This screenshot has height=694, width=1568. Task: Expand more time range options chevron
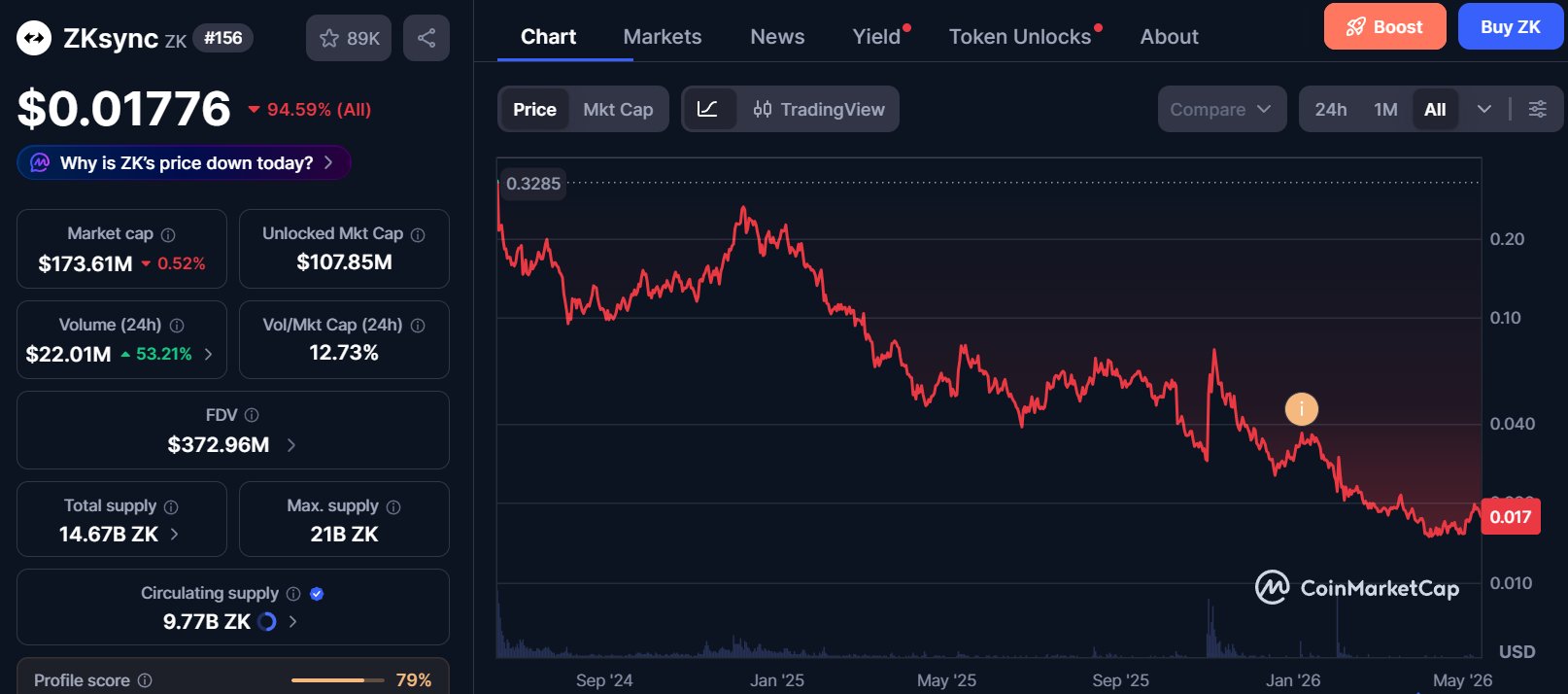(x=1483, y=109)
